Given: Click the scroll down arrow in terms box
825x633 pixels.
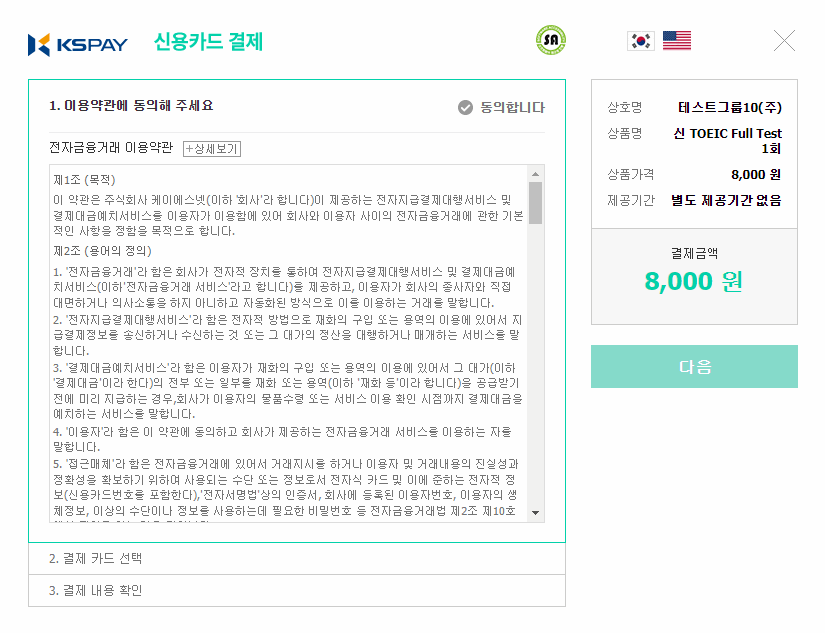Looking at the screenshot, I should (x=536, y=513).
